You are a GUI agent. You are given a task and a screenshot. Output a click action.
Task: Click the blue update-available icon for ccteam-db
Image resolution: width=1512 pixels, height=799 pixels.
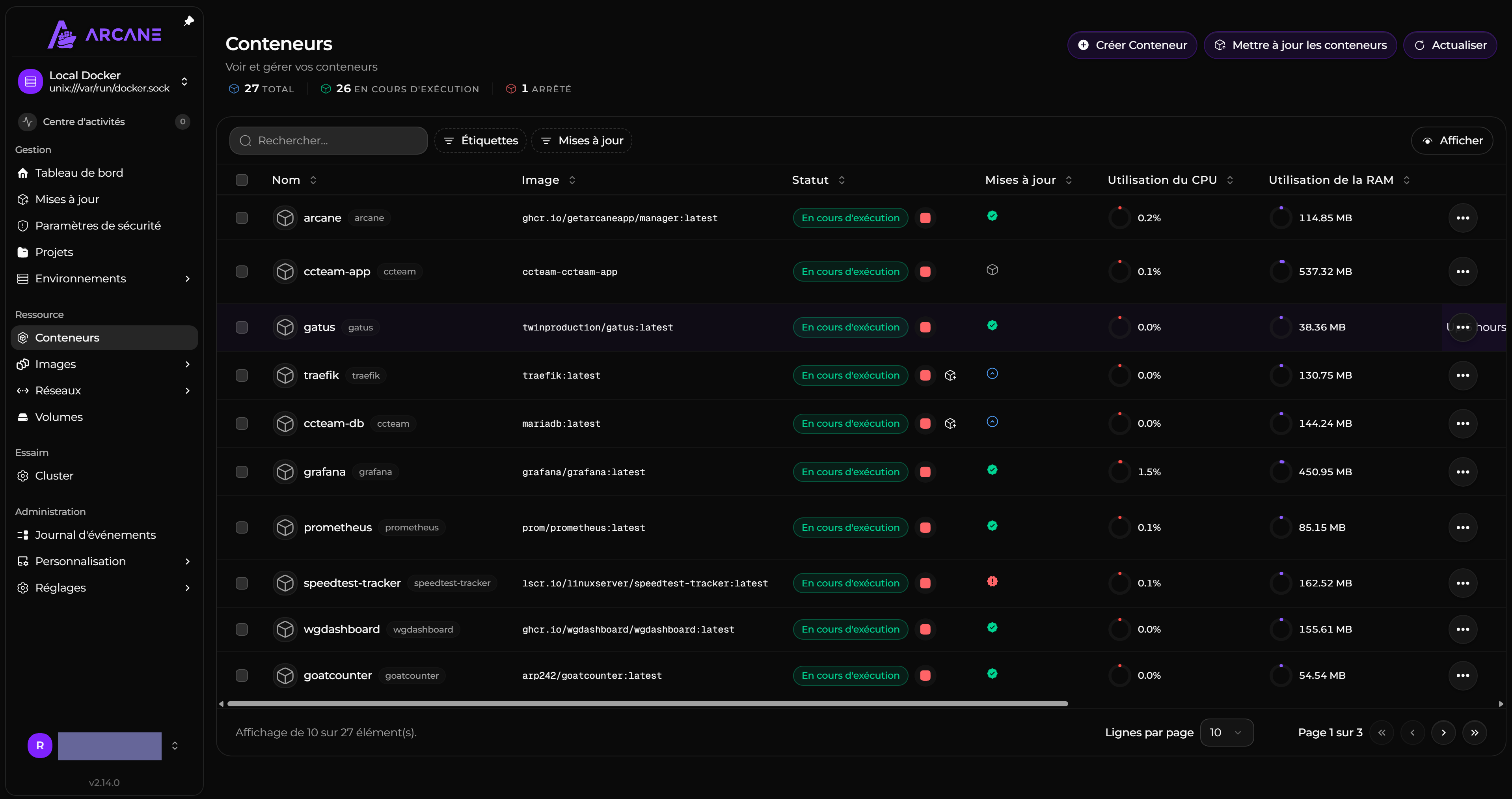click(x=992, y=422)
